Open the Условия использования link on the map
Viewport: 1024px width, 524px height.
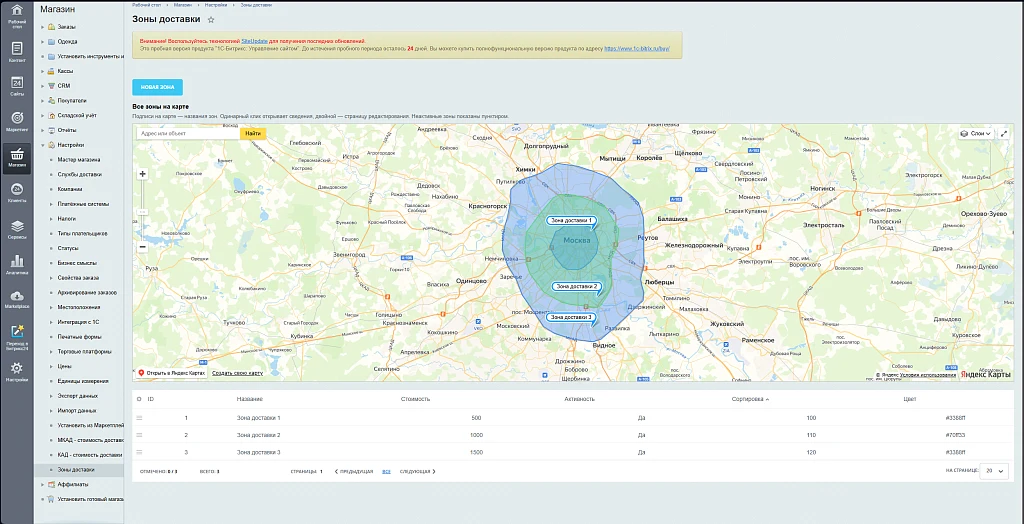coord(928,375)
